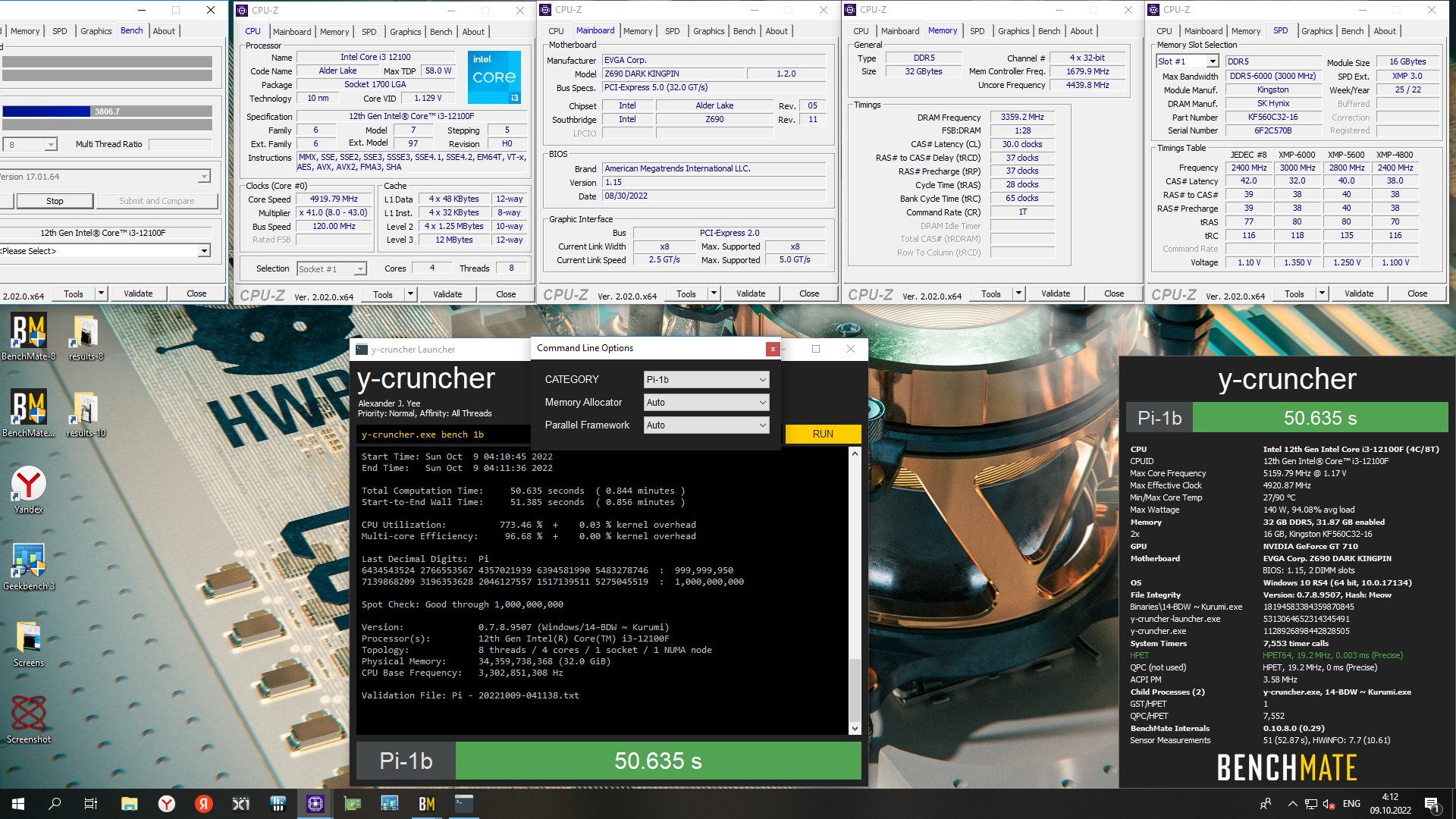1456x819 pixels.
Task: Select the Screens desktop folder
Action: click(x=29, y=644)
